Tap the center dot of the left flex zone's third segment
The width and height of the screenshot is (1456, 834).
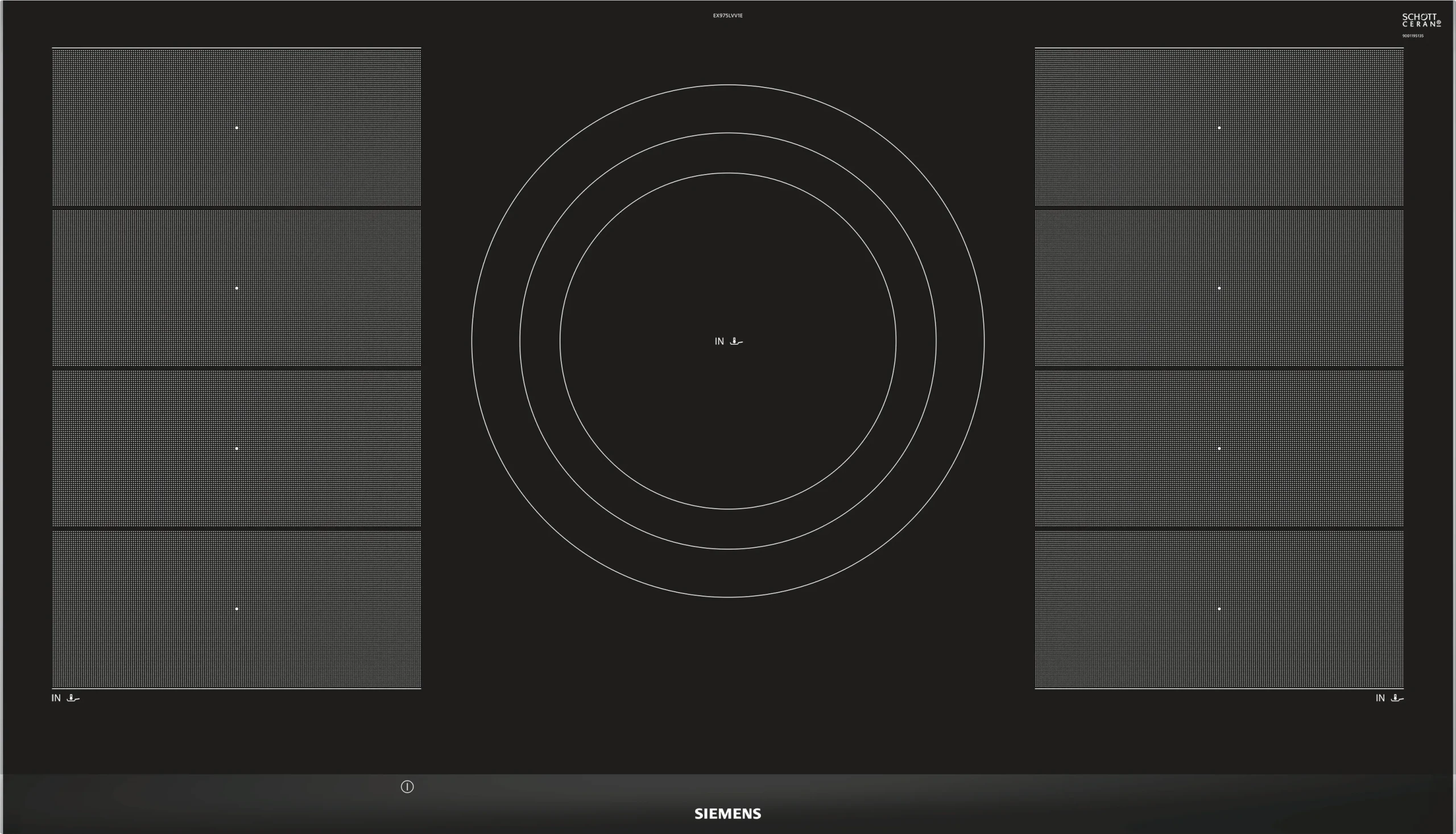coord(237,448)
